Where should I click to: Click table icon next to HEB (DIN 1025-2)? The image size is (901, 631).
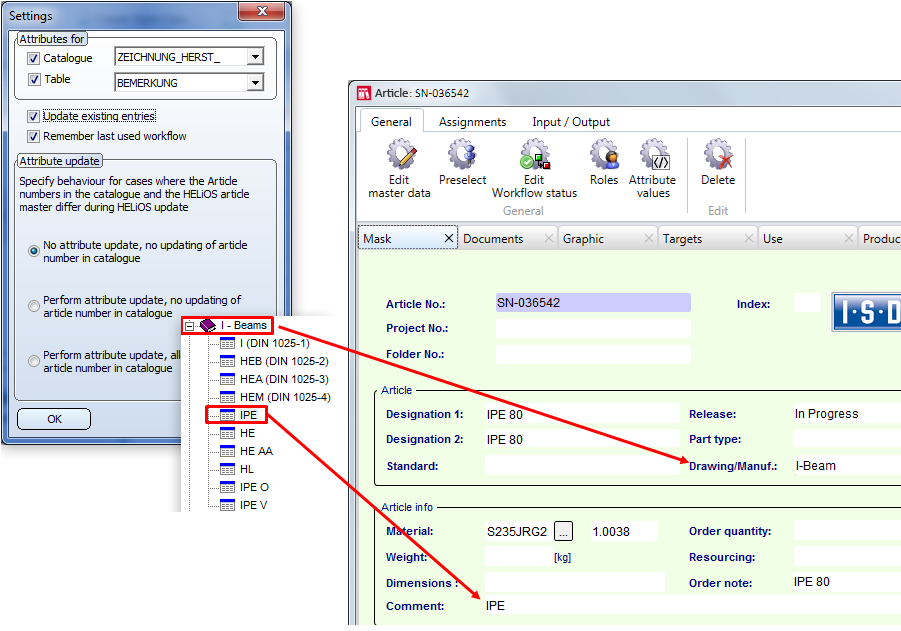pyautogui.click(x=228, y=361)
